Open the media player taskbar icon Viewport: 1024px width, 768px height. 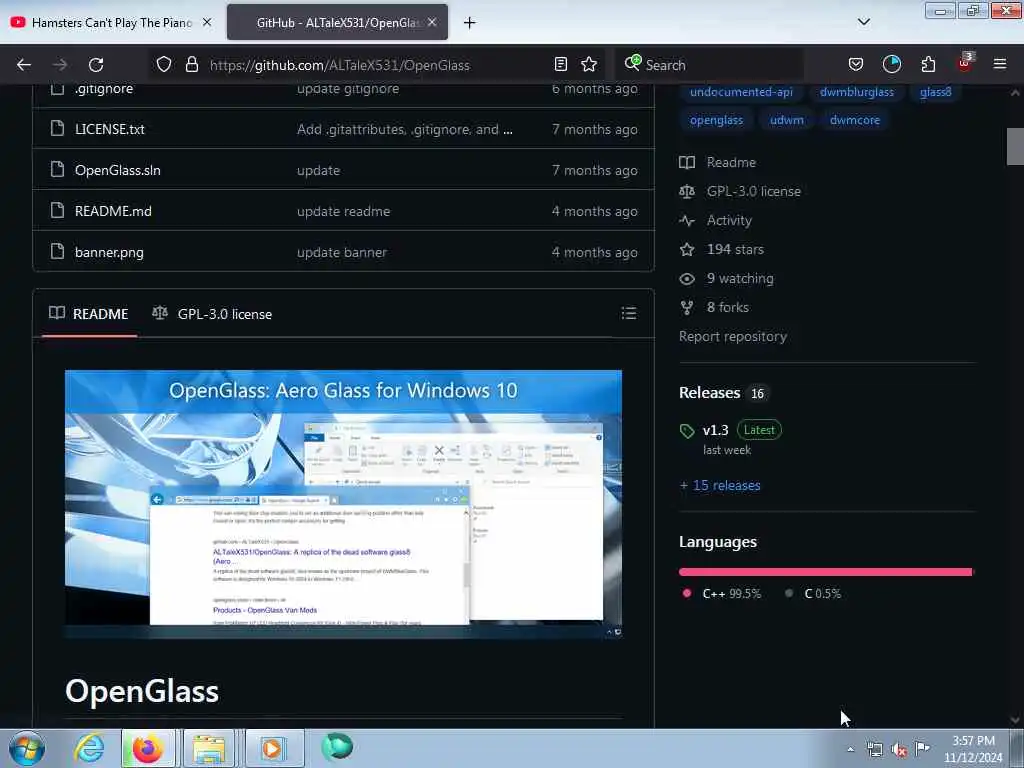(272, 748)
